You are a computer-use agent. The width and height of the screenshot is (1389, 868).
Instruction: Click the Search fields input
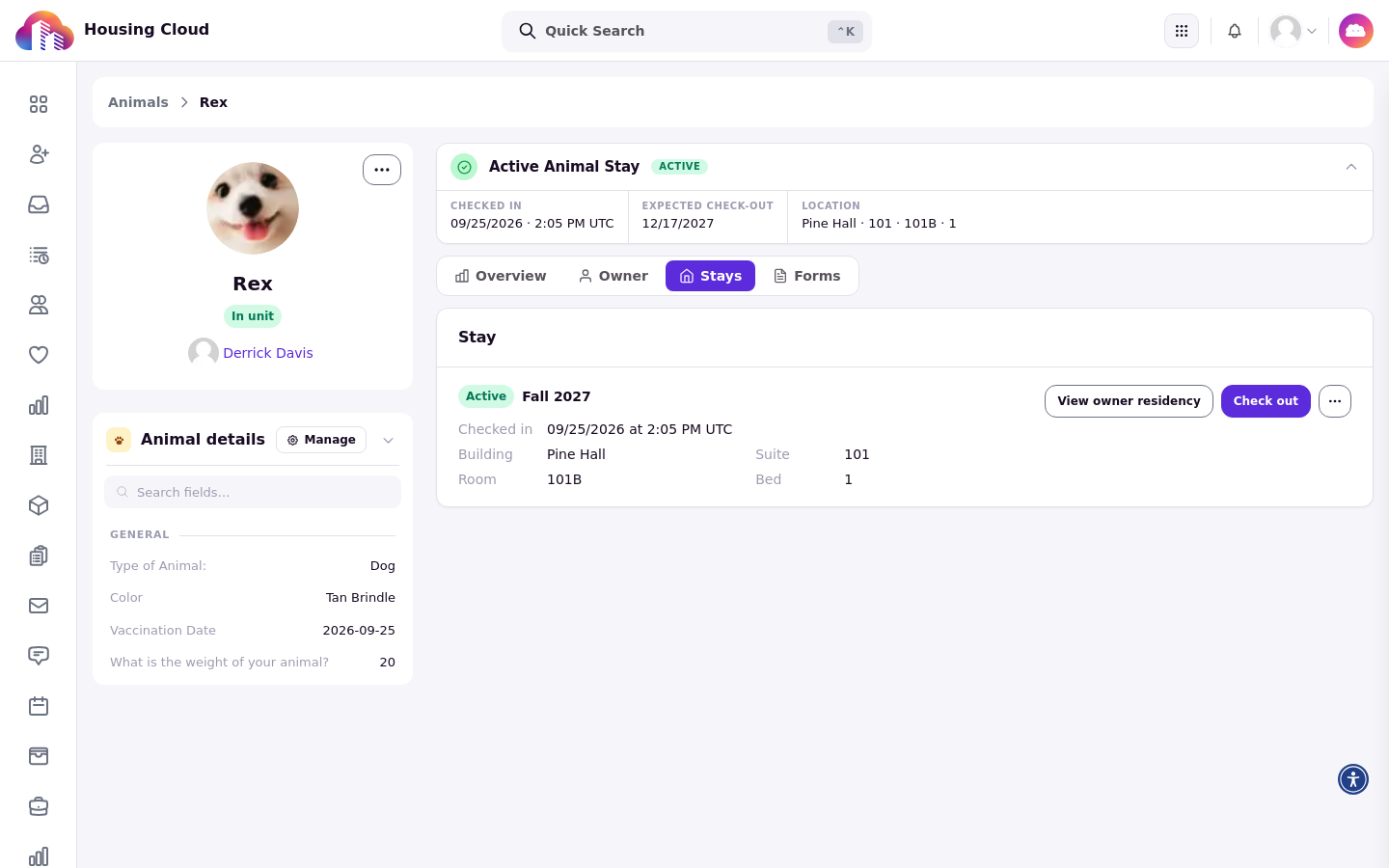pos(253,492)
